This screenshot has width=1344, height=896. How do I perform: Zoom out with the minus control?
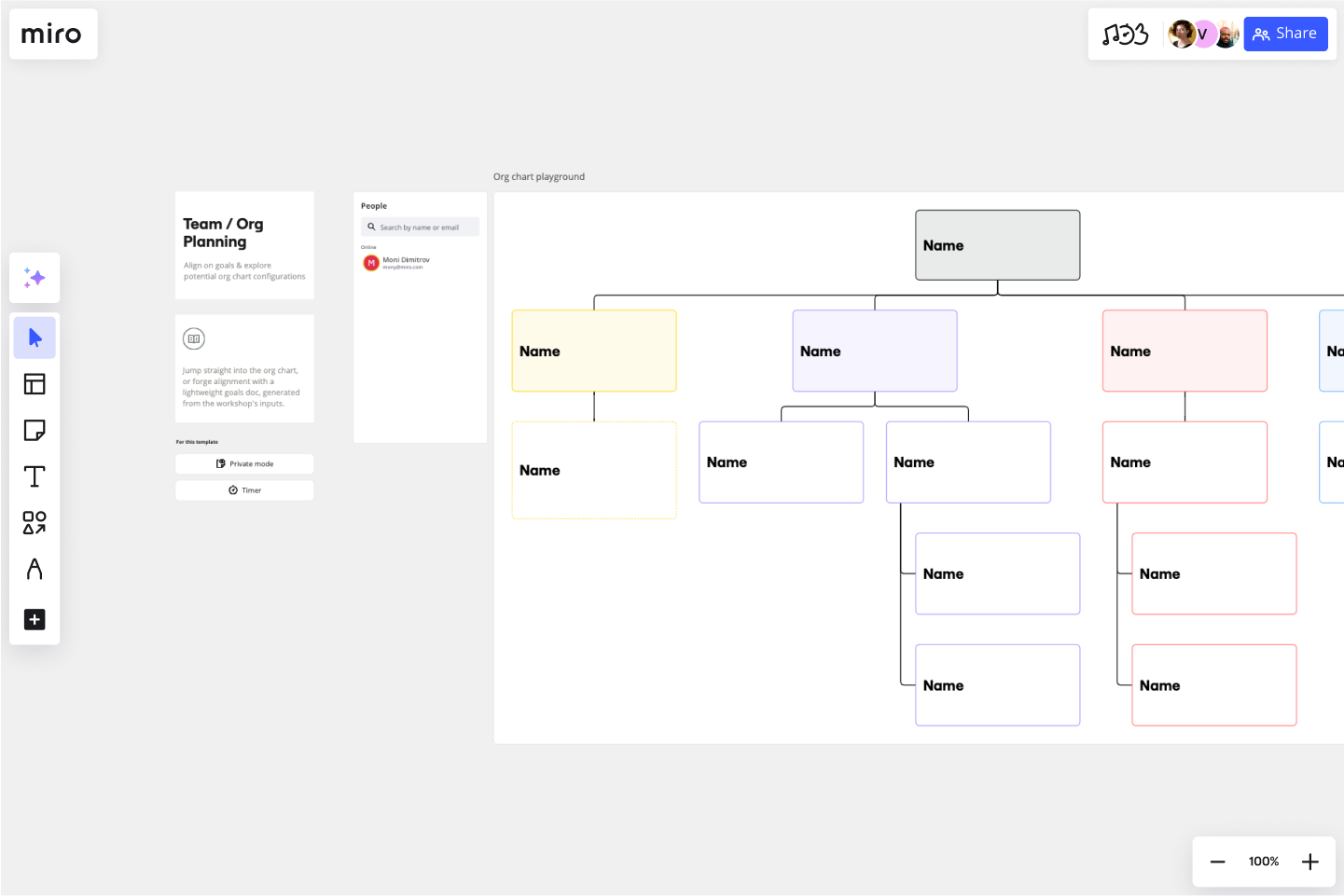[1217, 862]
